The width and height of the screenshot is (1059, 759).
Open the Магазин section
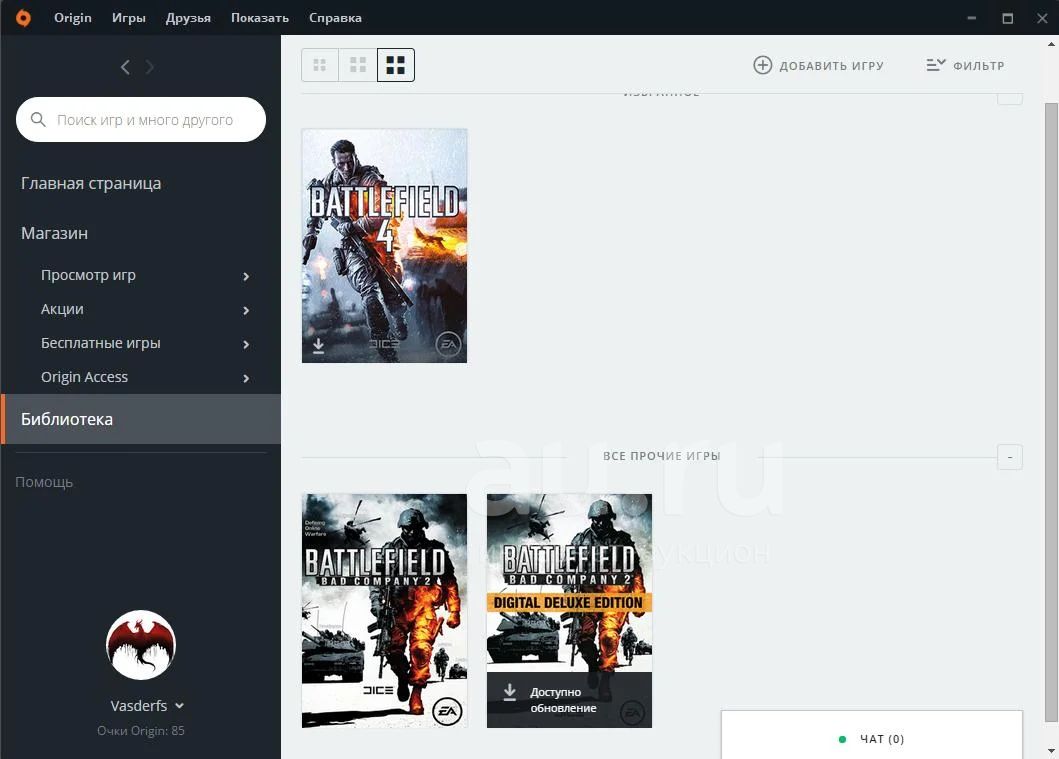(x=54, y=233)
